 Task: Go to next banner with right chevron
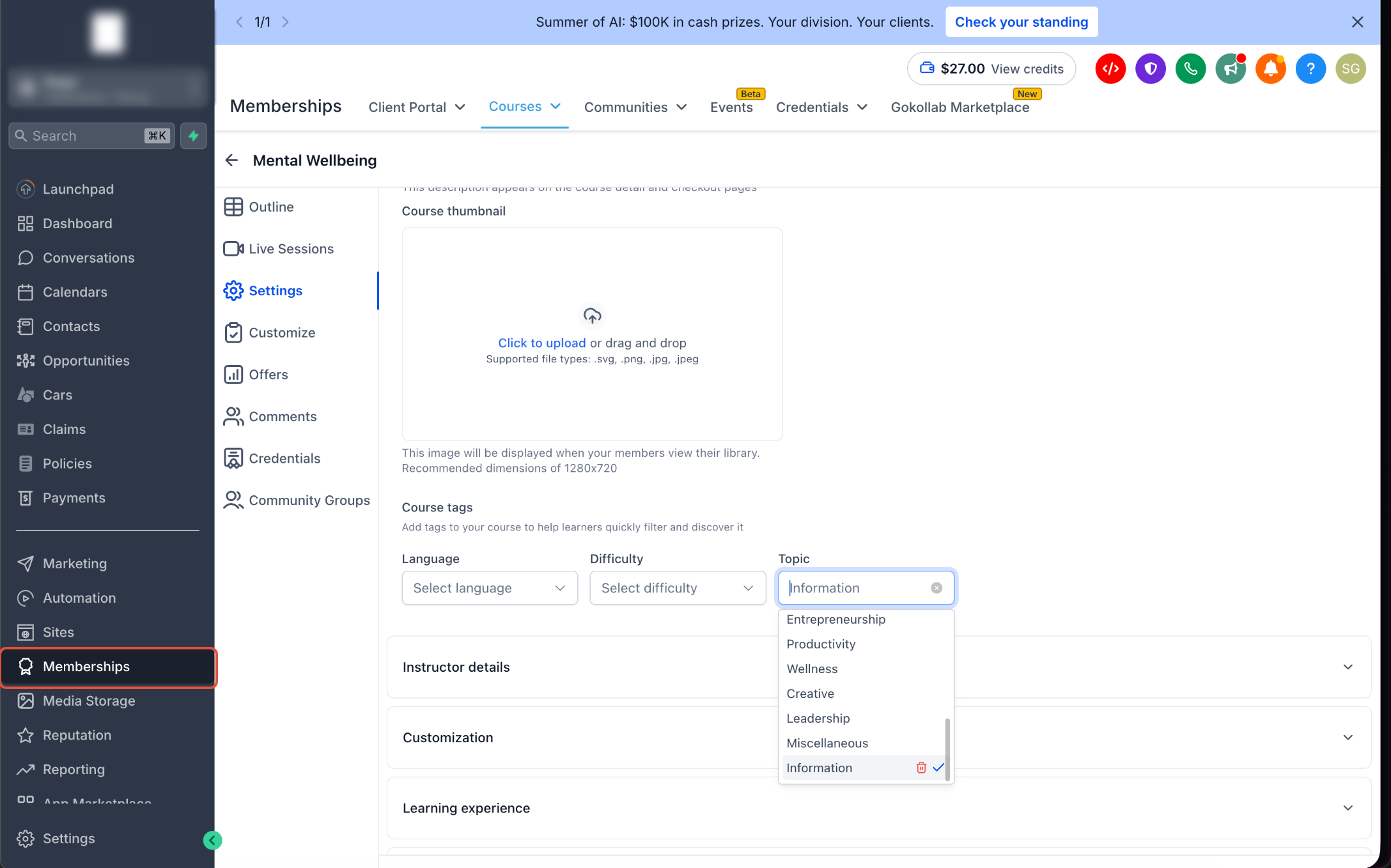tap(286, 22)
